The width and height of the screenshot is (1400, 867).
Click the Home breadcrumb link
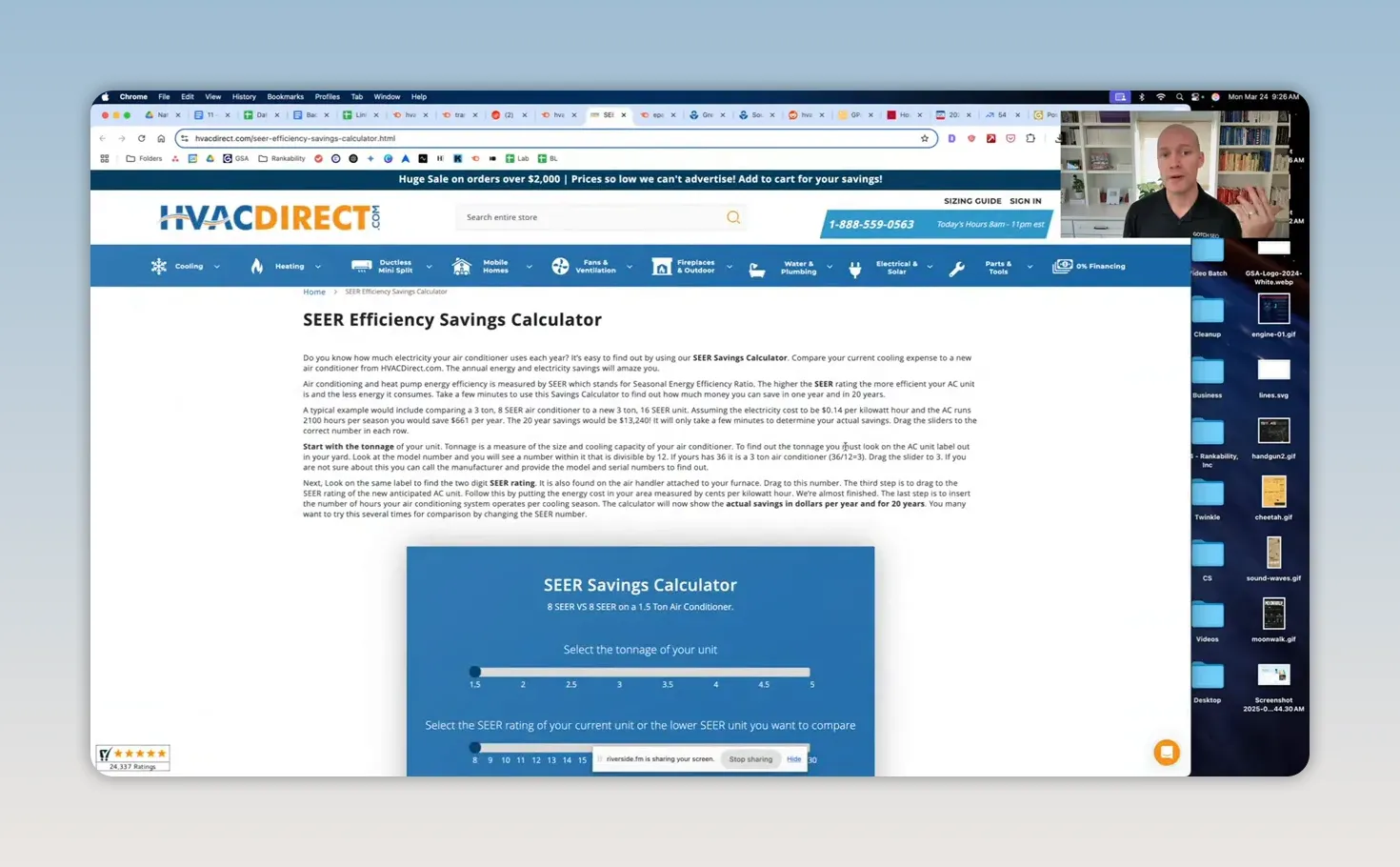(314, 292)
